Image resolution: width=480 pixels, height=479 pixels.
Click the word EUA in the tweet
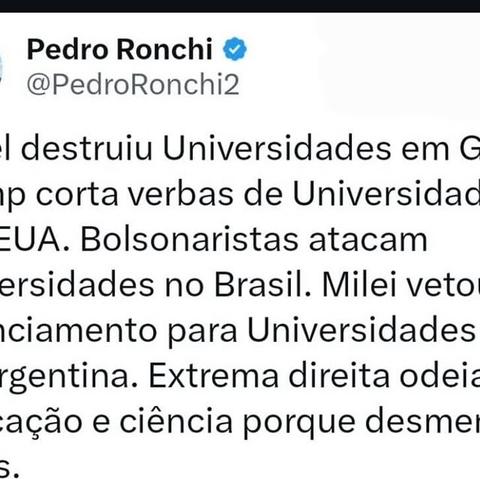click(31, 240)
